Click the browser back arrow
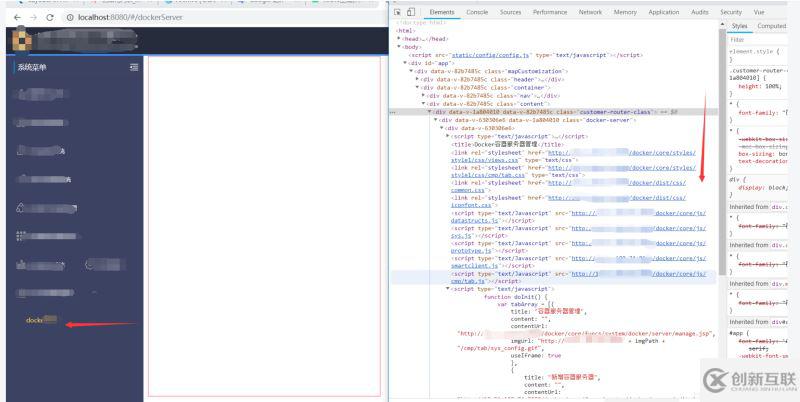The width and height of the screenshot is (800, 402). [x=17, y=17]
